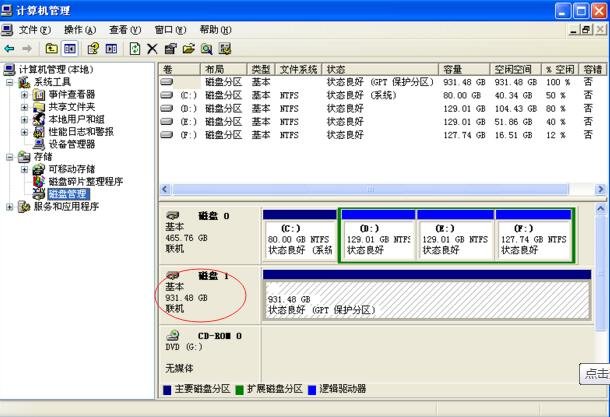
Task: Click the 扩展磁盘分区 green legend swatch
Action: pos(240,390)
